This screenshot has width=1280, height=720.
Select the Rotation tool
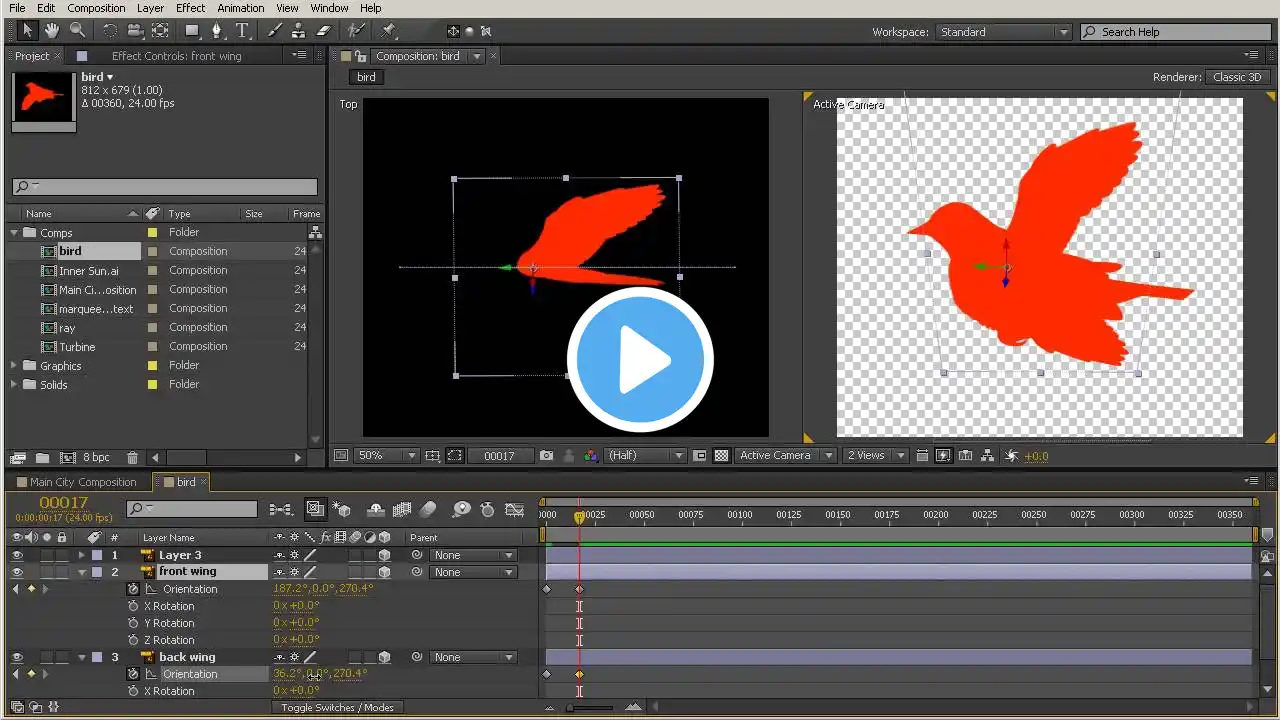coord(111,31)
